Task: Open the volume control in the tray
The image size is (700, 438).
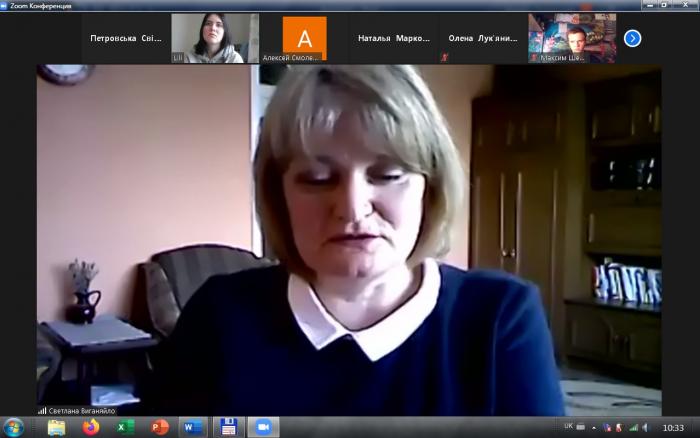Action: point(645,427)
